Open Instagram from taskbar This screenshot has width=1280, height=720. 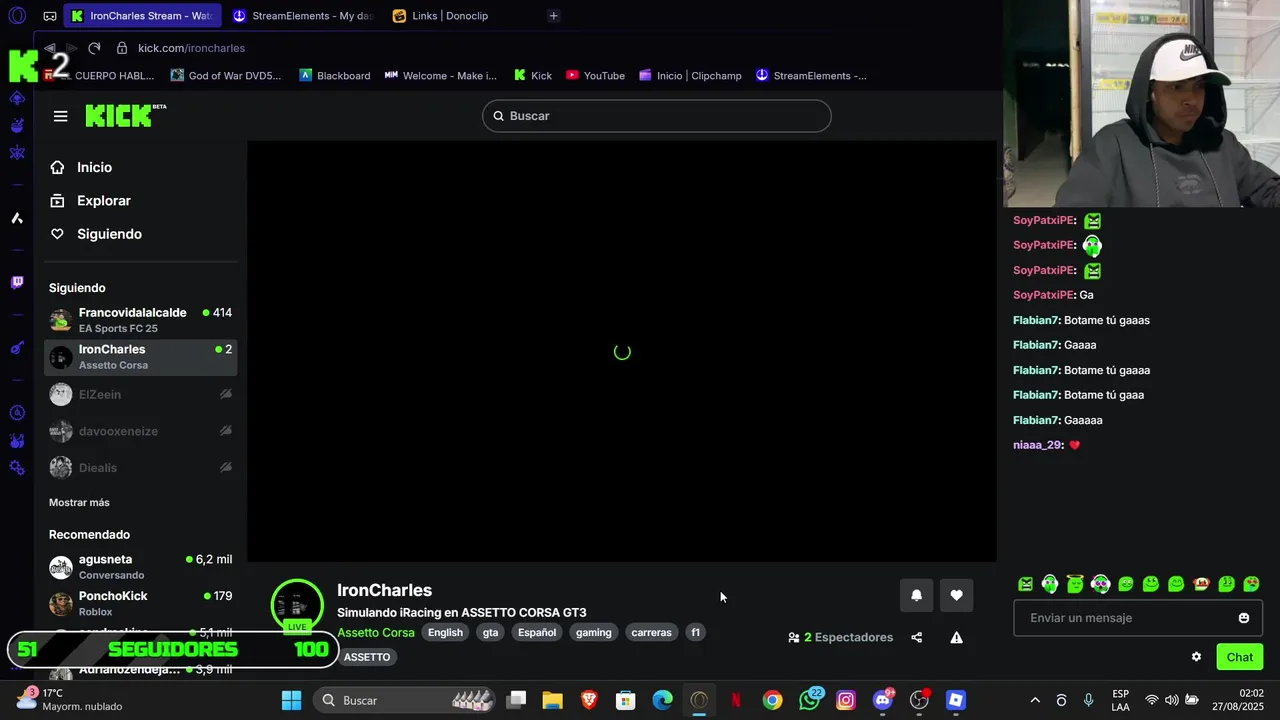click(x=846, y=700)
